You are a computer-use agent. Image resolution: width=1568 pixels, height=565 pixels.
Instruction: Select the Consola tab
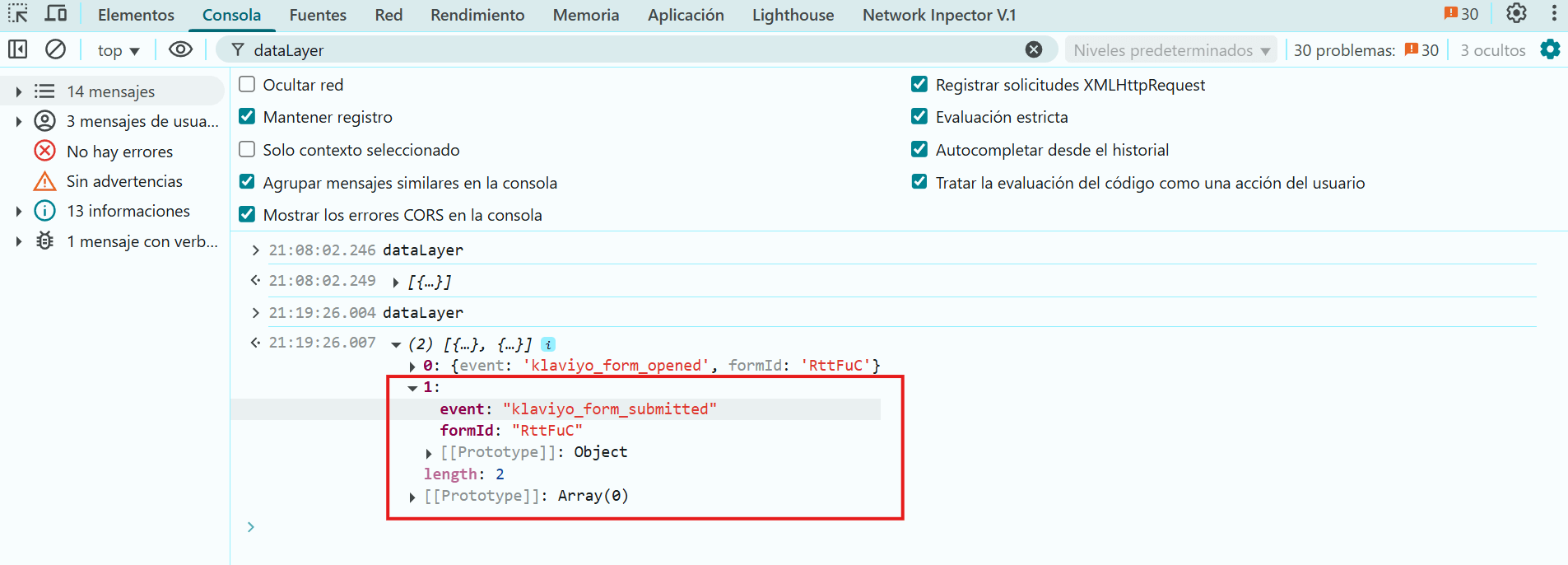pyautogui.click(x=231, y=15)
